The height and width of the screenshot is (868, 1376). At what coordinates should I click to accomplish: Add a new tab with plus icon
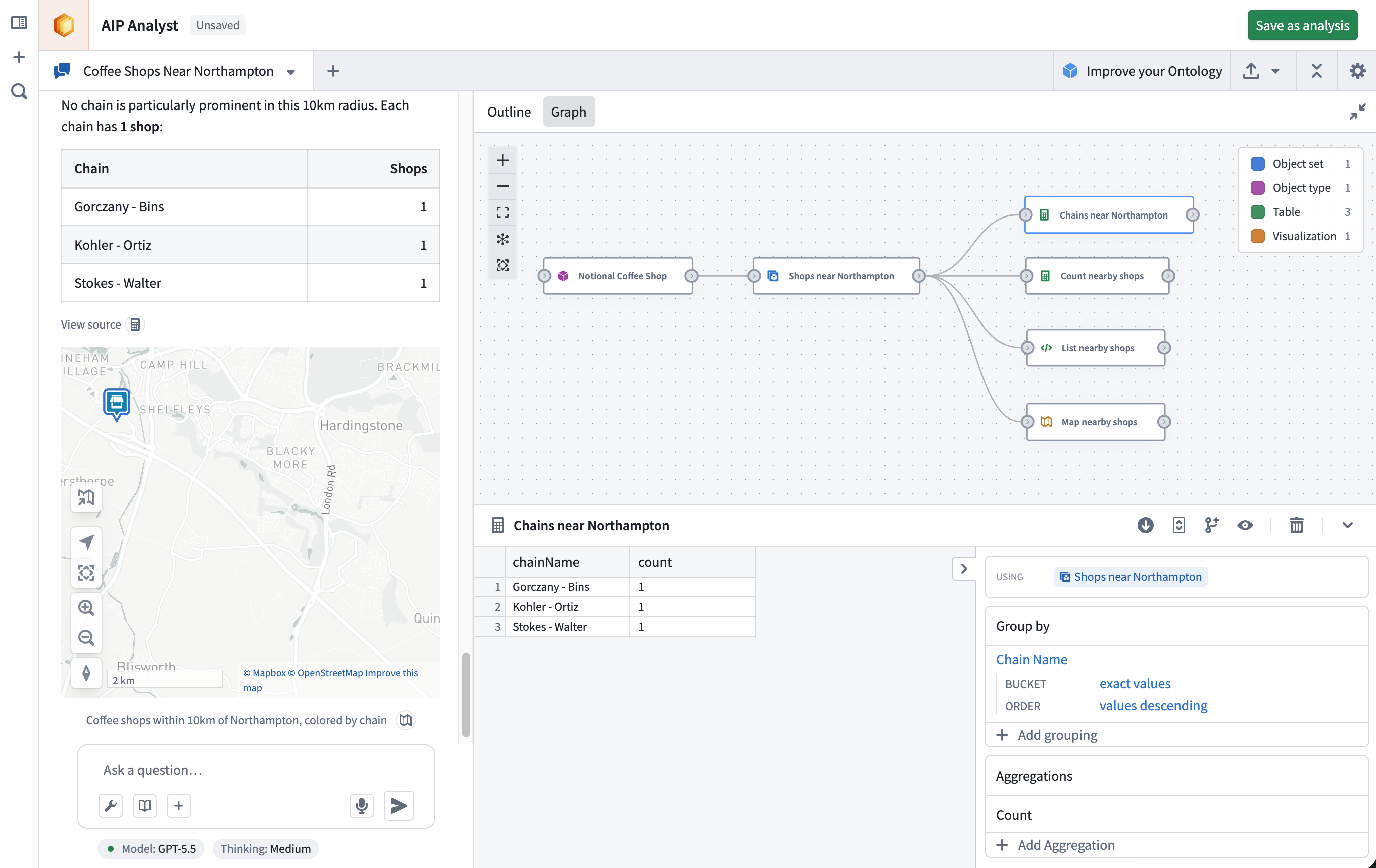333,71
